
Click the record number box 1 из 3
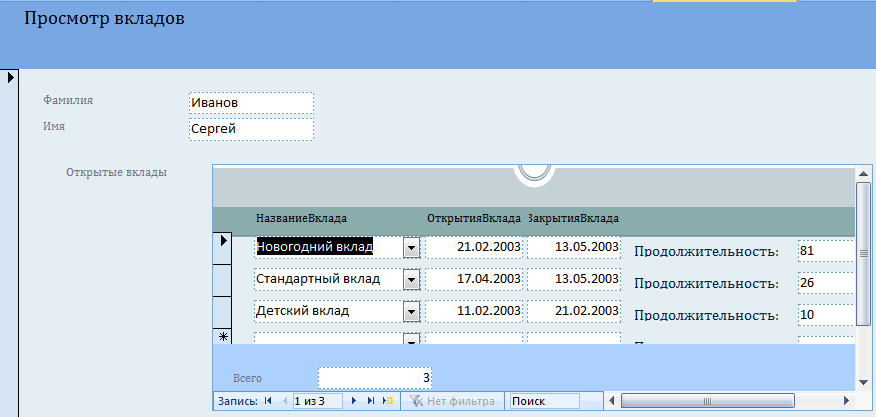point(317,401)
